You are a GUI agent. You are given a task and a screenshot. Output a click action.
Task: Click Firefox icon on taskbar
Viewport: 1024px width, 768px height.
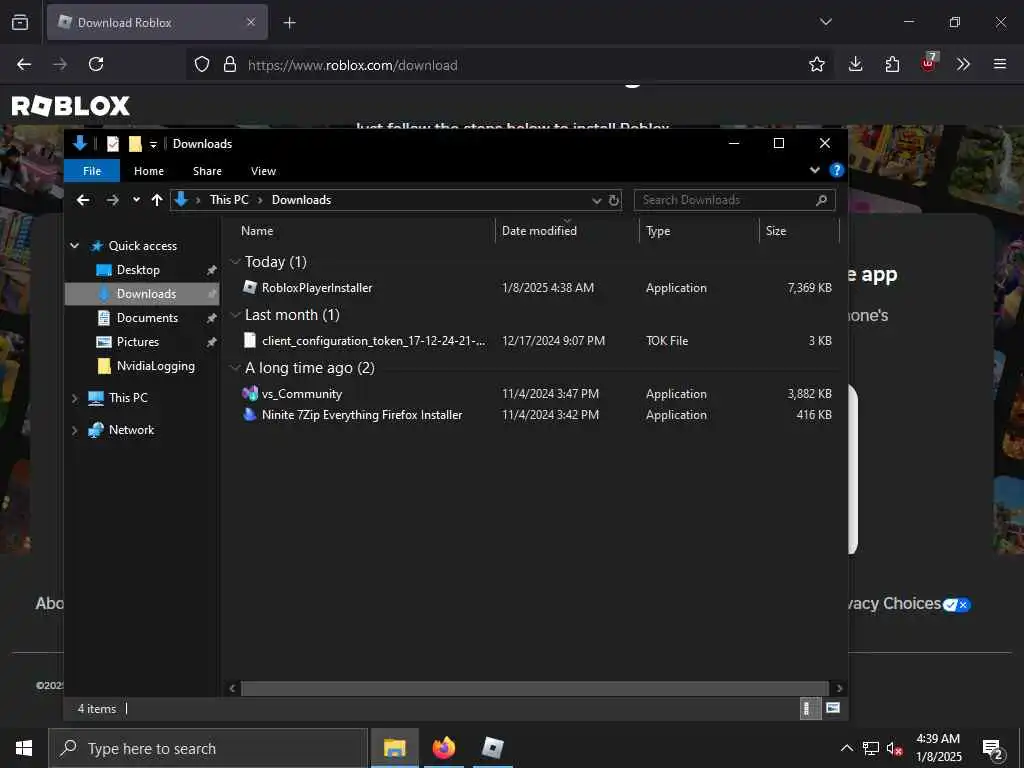[443, 748]
